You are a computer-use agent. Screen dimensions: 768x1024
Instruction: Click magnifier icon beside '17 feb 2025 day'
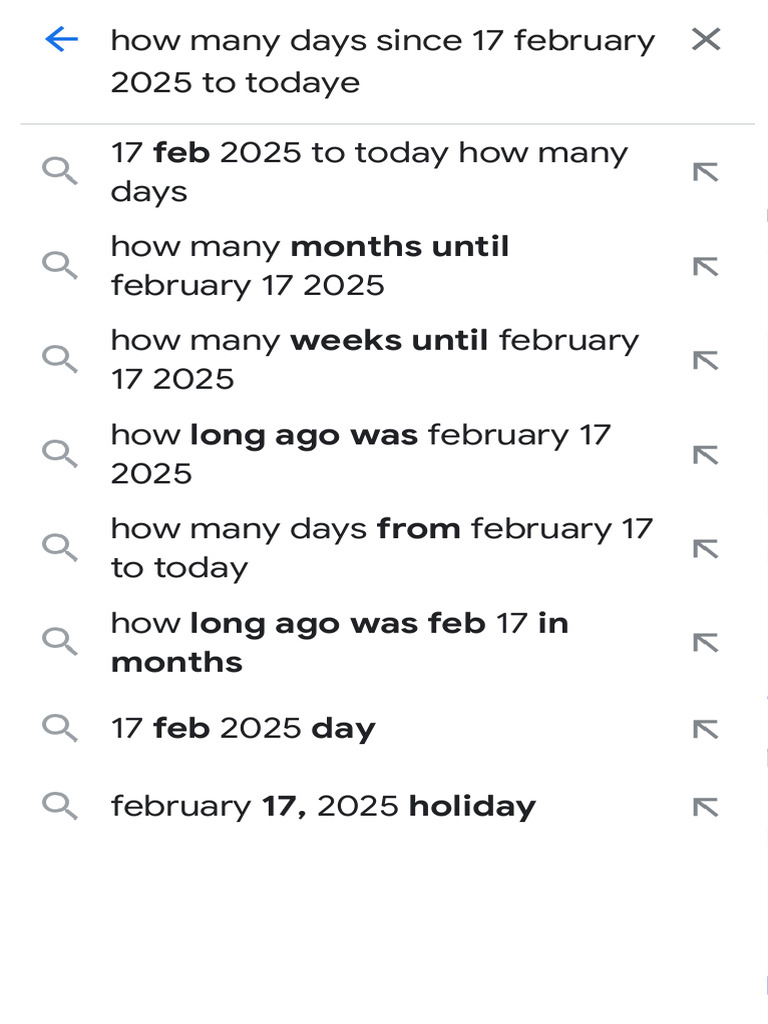pos(60,728)
